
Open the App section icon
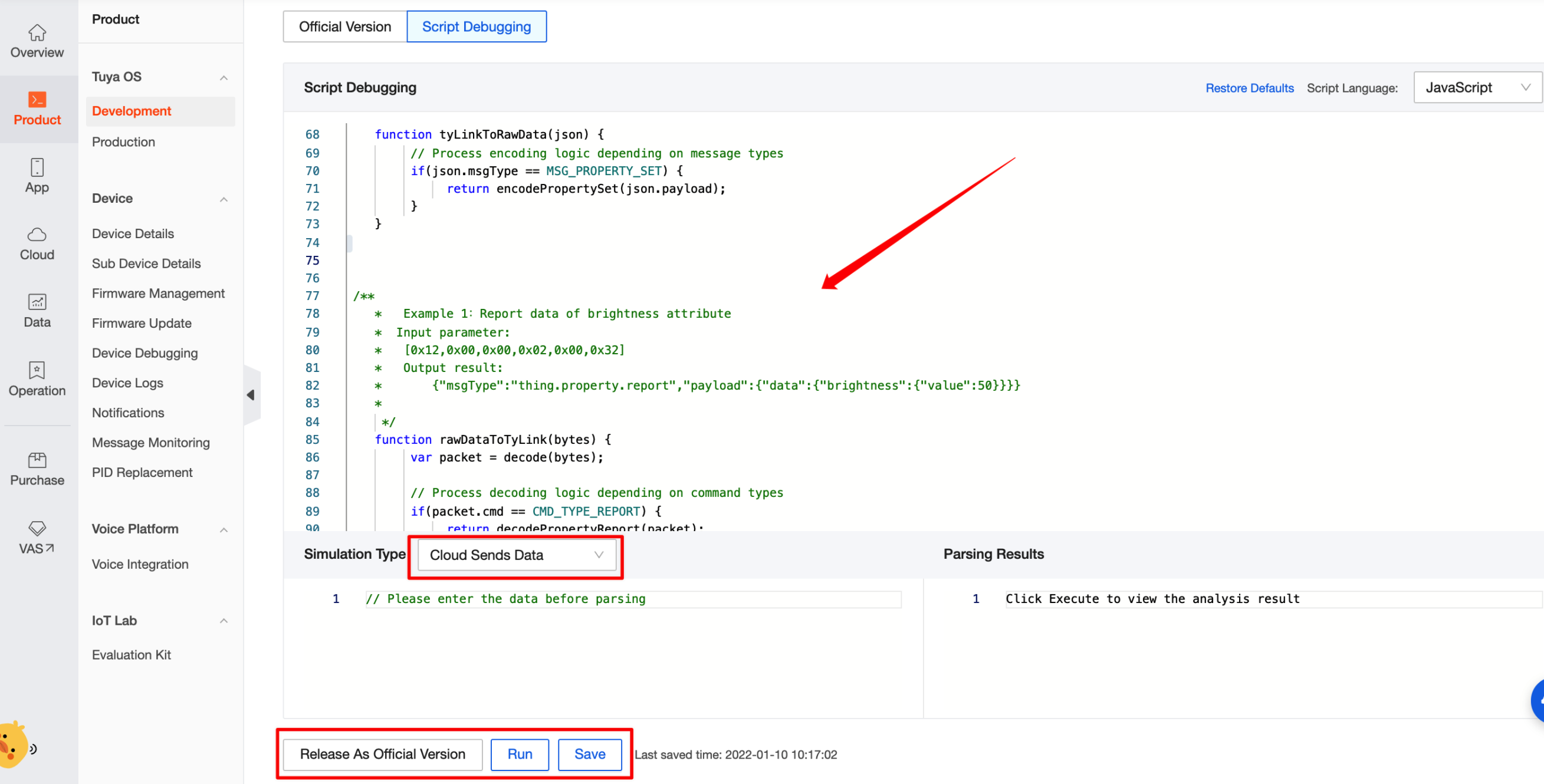coord(37,175)
